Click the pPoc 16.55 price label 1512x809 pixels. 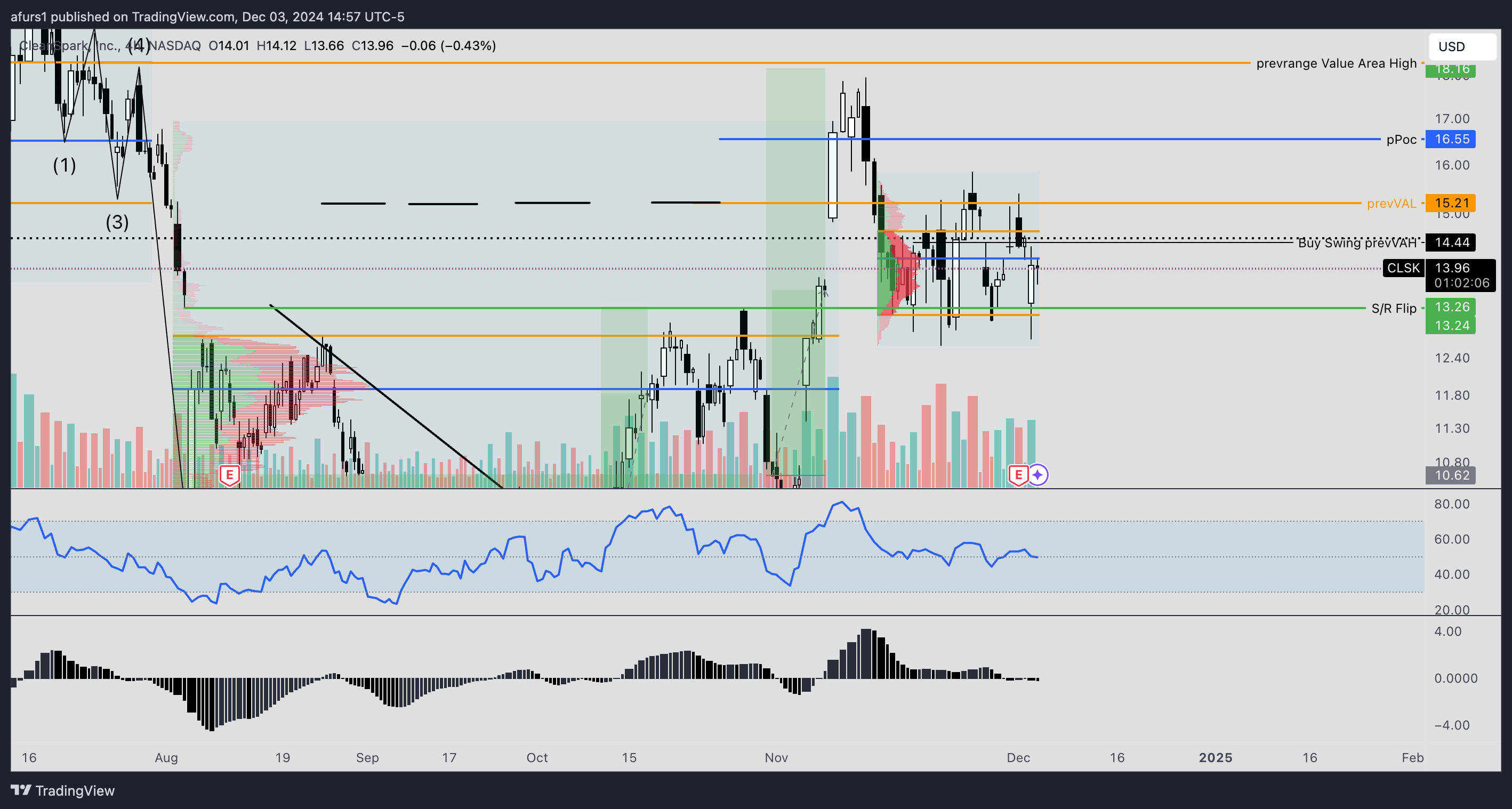(1450, 139)
